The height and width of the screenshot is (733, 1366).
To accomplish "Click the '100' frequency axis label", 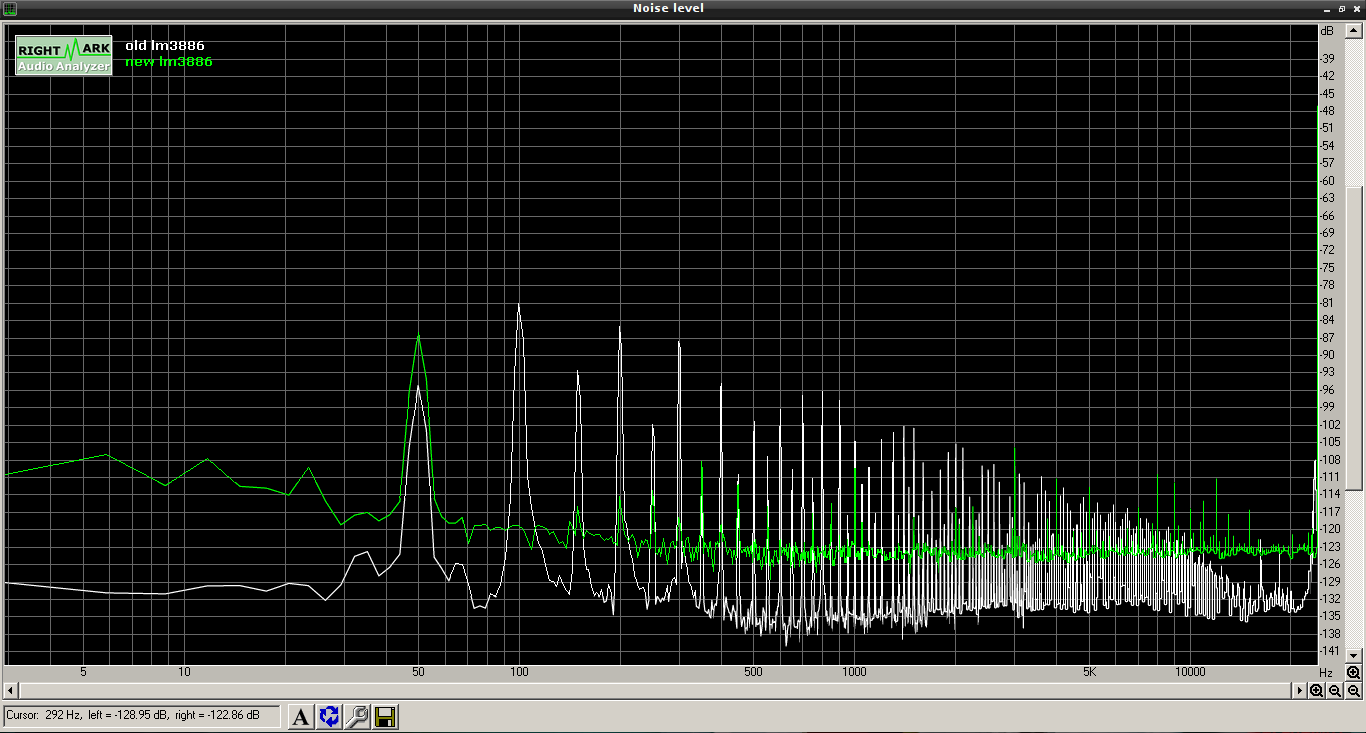I will click(x=518, y=672).
